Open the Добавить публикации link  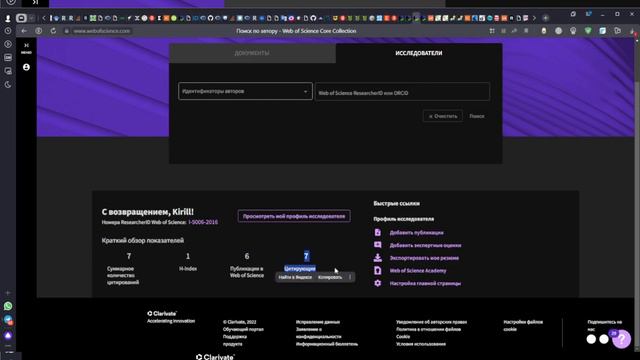[416, 233]
